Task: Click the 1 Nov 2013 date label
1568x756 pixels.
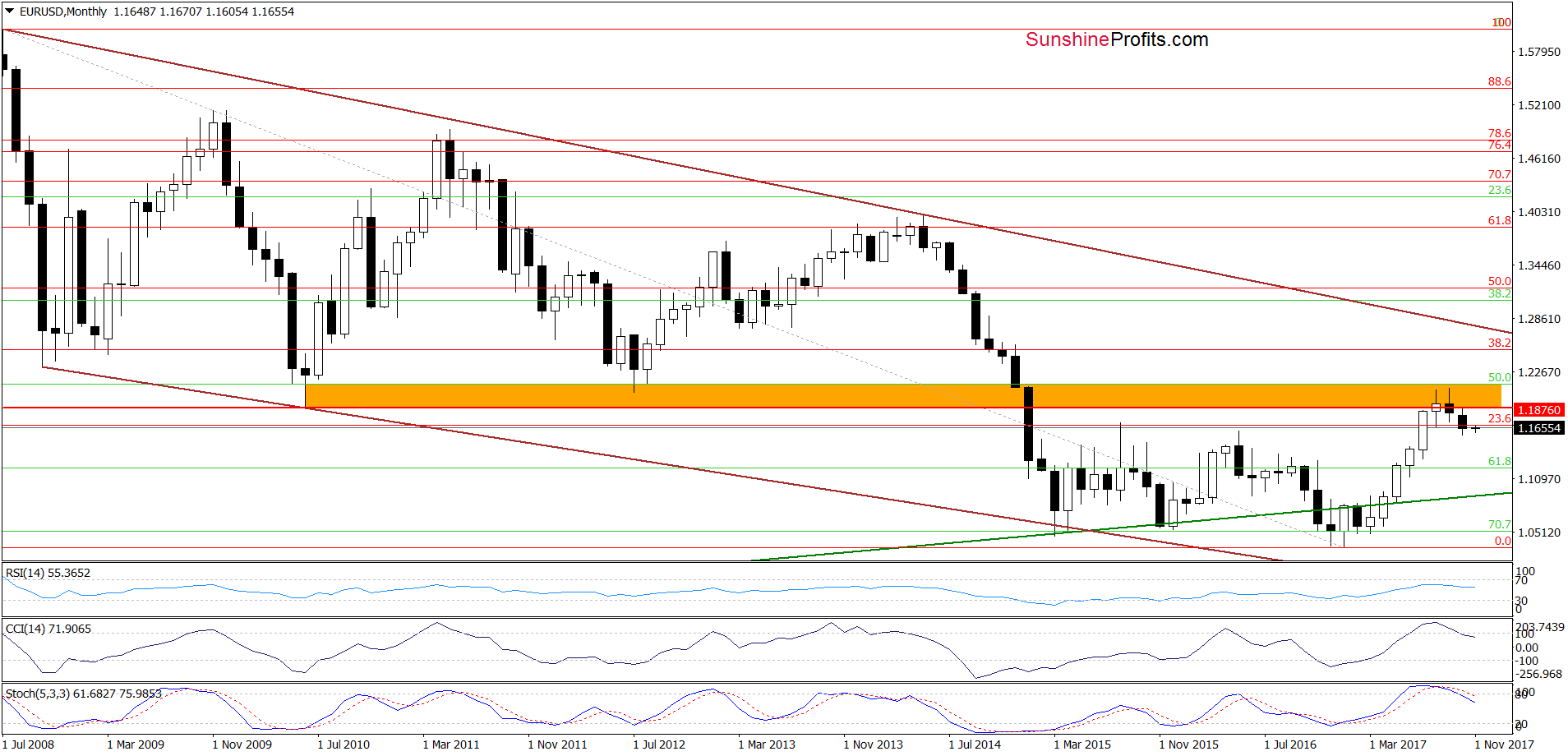Action: (x=873, y=744)
